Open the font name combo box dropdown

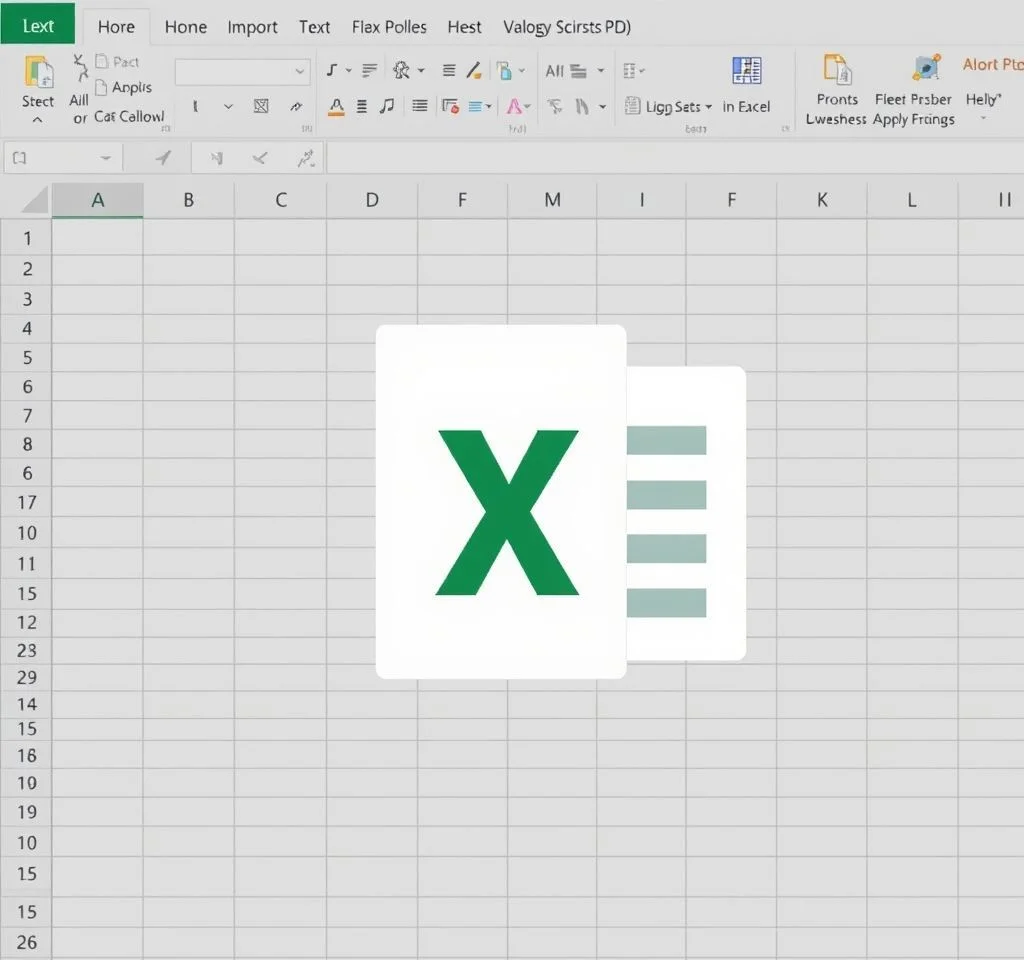pos(299,71)
